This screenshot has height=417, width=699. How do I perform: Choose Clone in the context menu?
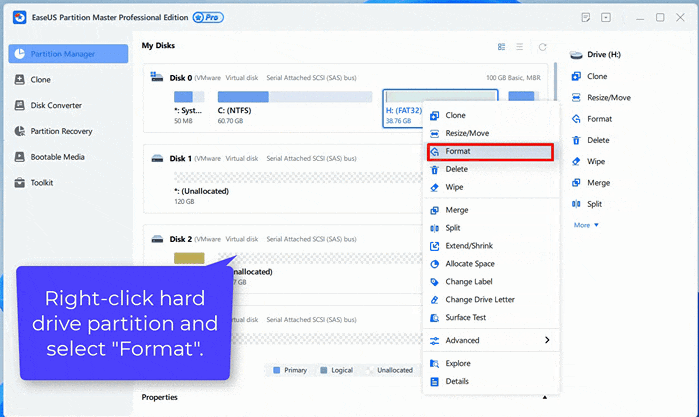[x=490, y=115]
